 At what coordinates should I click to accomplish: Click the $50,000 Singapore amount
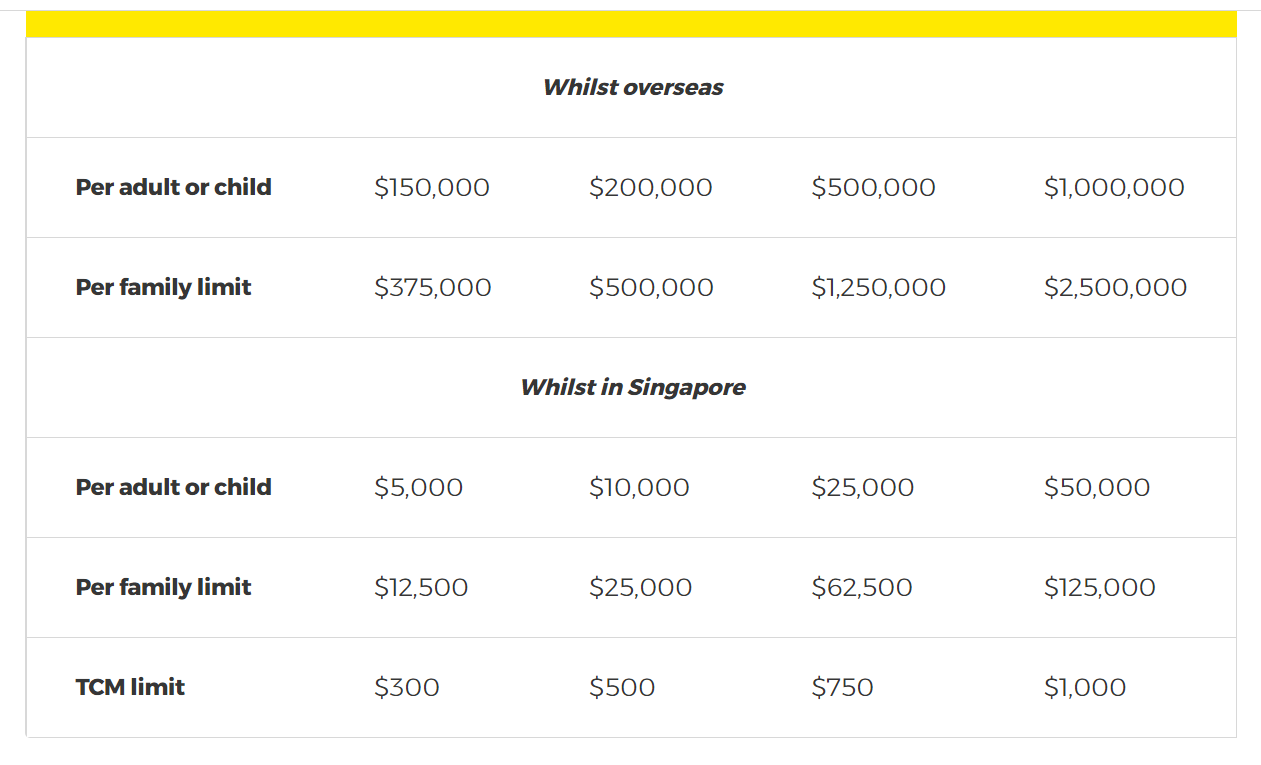(x=1097, y=487)
